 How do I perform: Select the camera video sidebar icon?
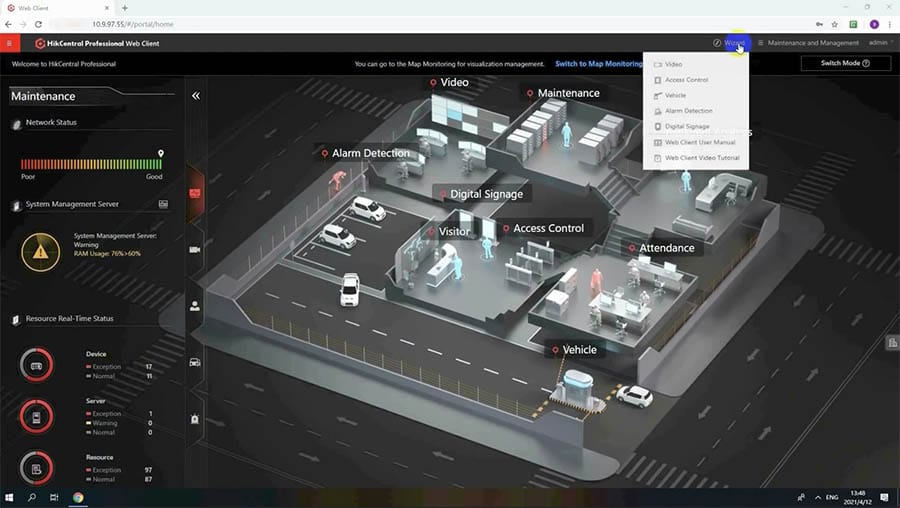coord(195,249)
